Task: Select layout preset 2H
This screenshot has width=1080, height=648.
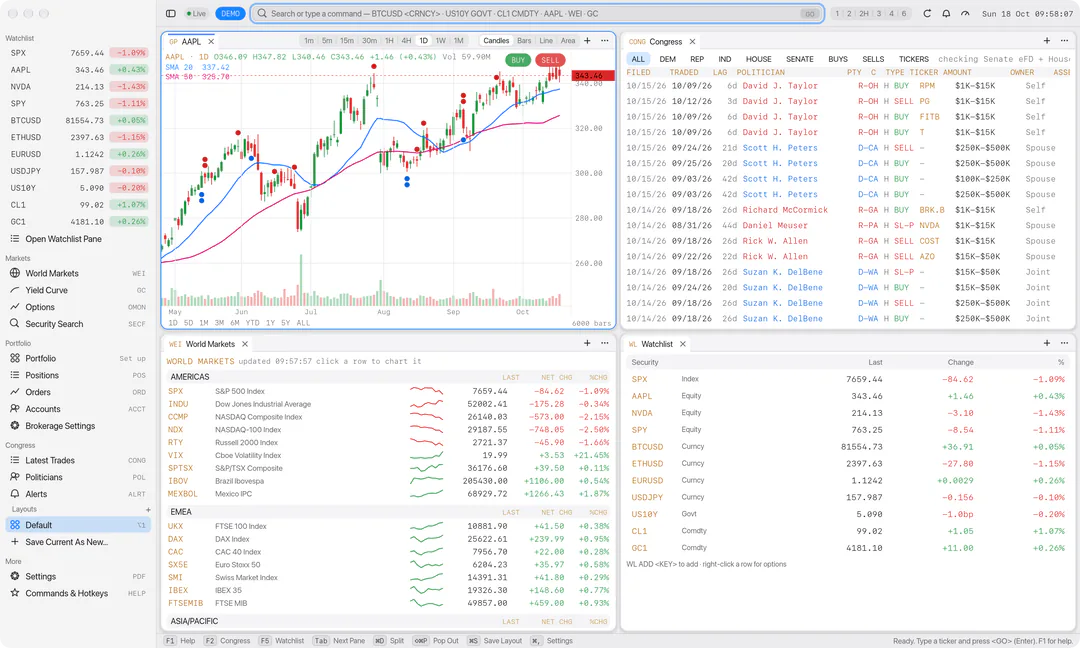Action: [x=864, y=13]
